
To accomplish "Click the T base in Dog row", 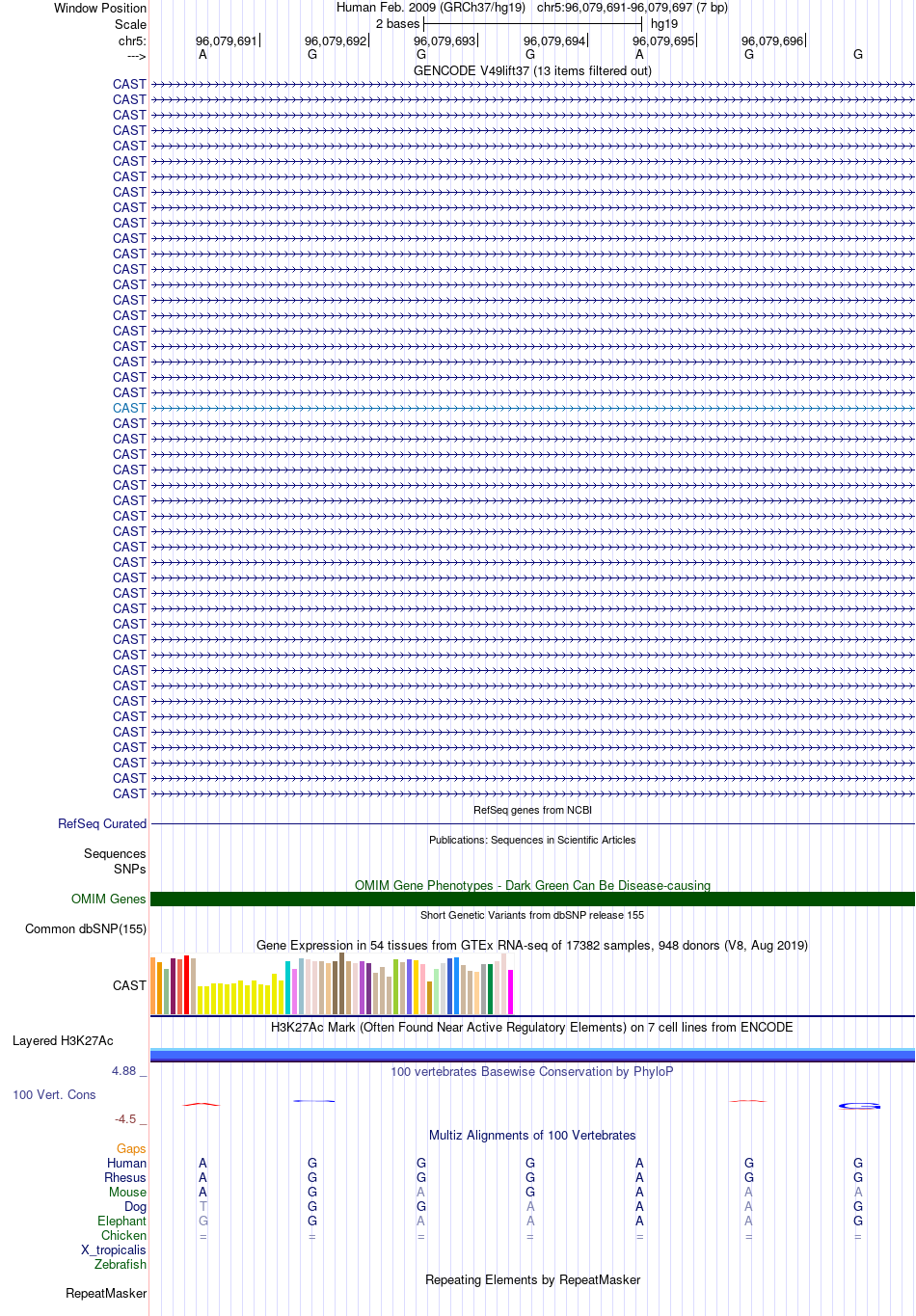I will 202,1206.
